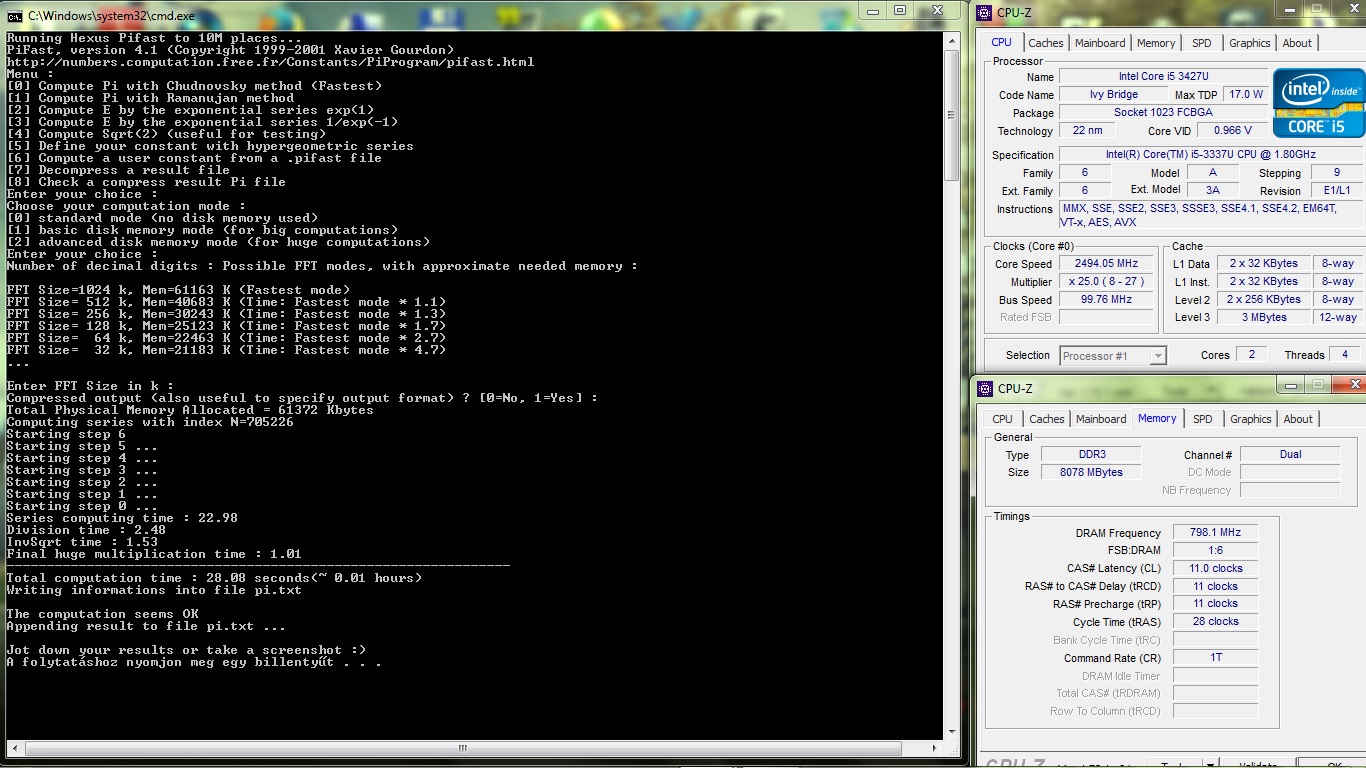The width and height of the screenshot is (1366, 768).
Task: Click the Level 3 '3 MBytes' value
Action: [1265, 317]
